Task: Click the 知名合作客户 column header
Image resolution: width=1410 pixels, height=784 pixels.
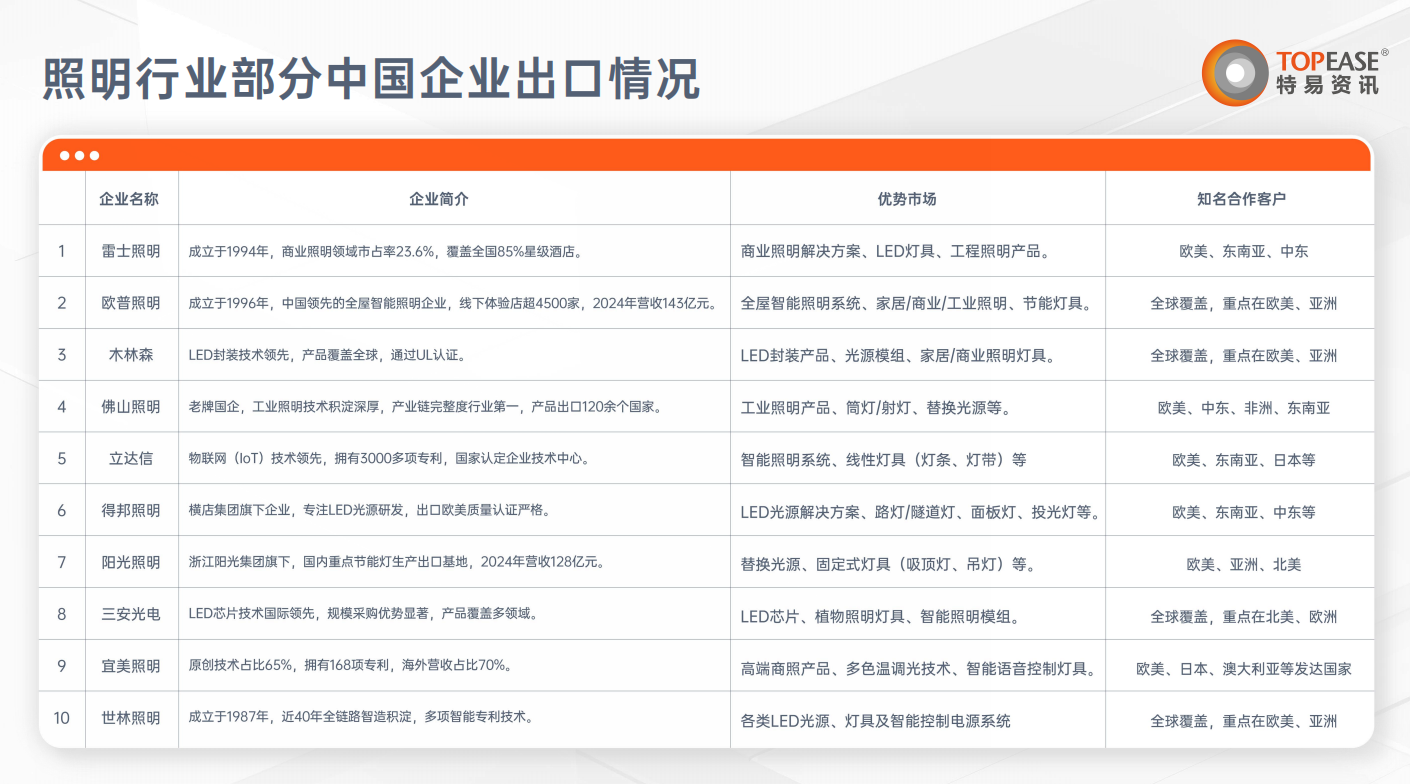Action: pos(1240,199)
